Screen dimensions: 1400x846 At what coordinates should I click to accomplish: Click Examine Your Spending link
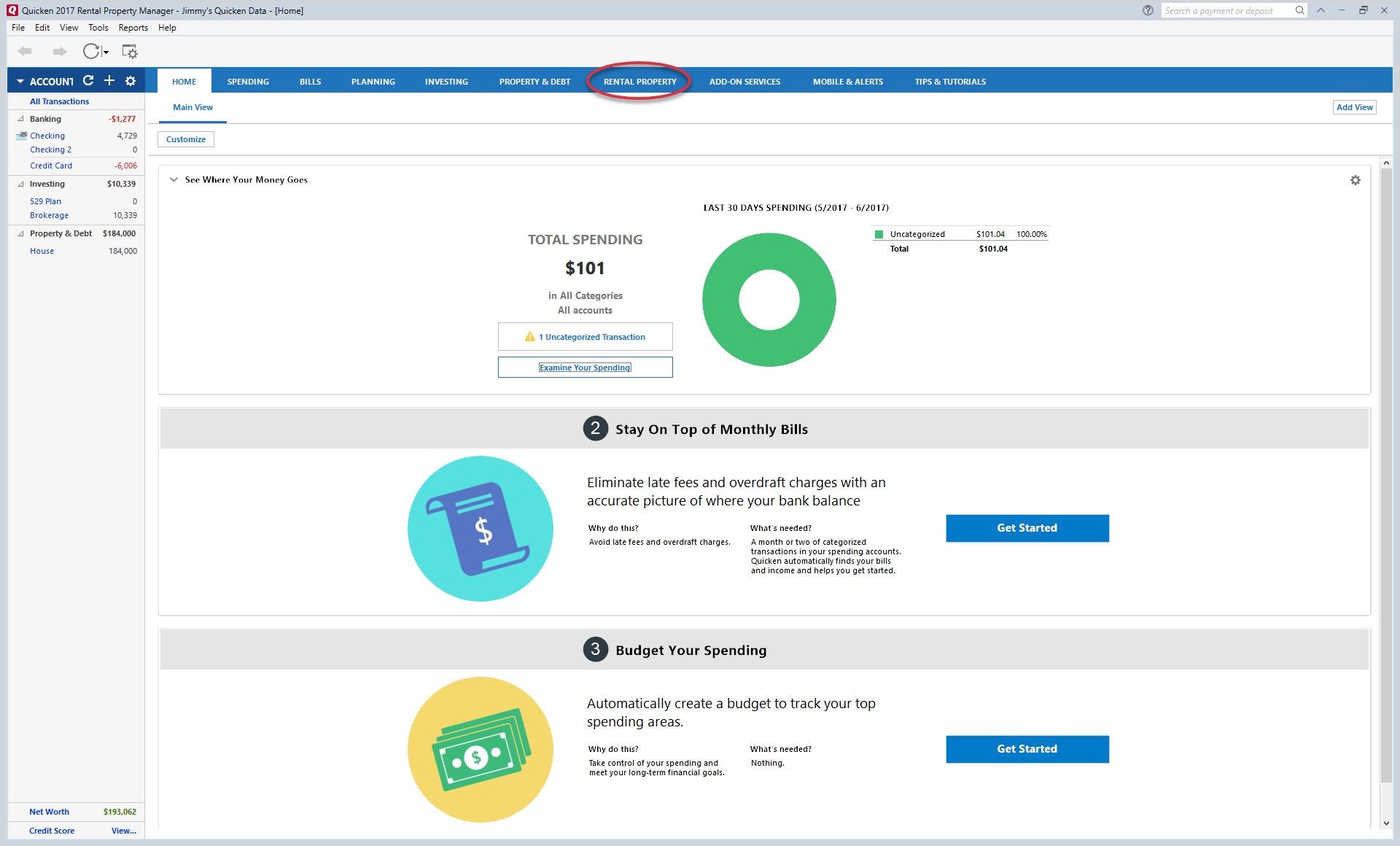point(585,368)
